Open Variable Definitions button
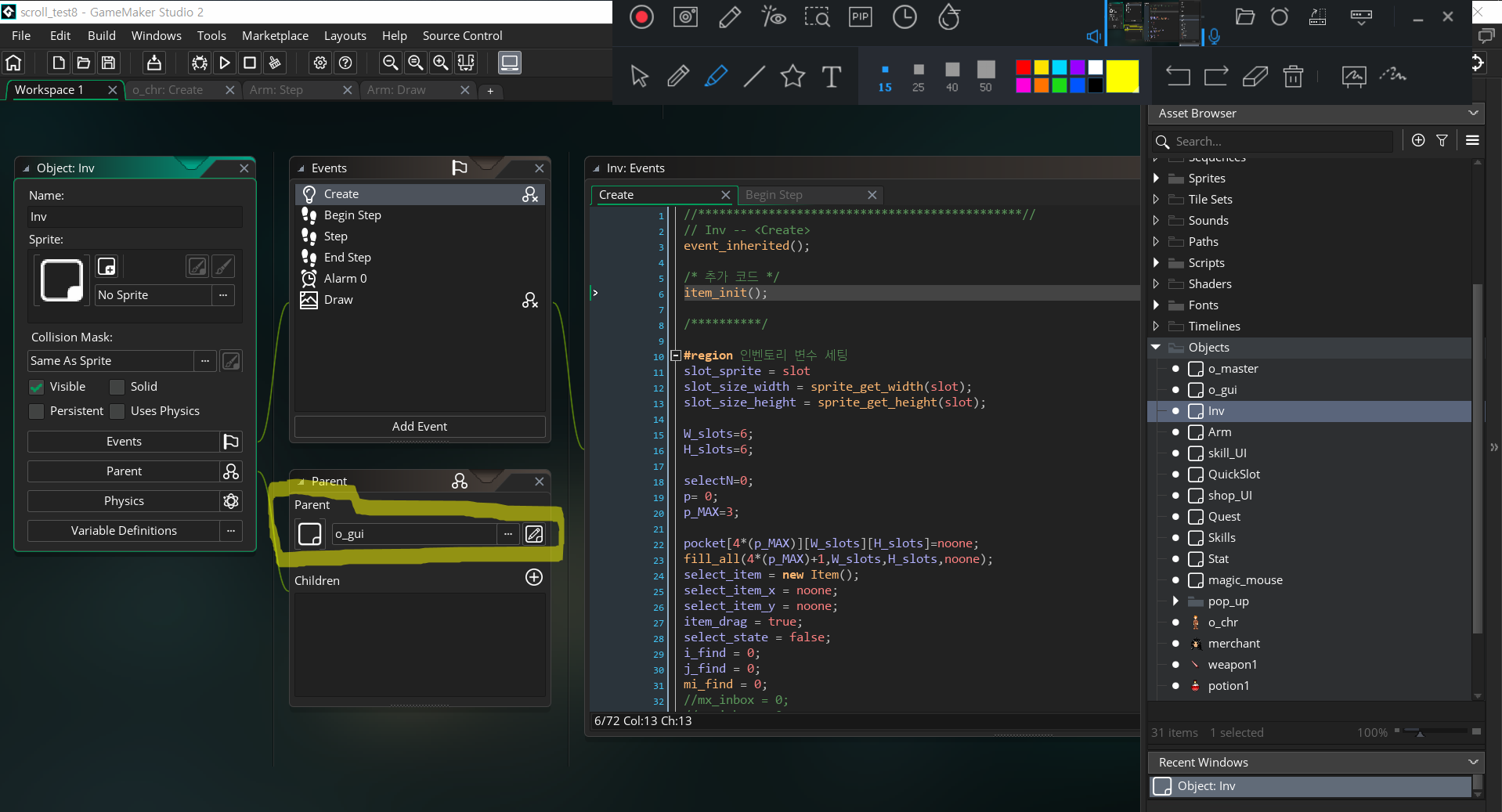This screenshot has width=1502, height=812. coord(124,531)
